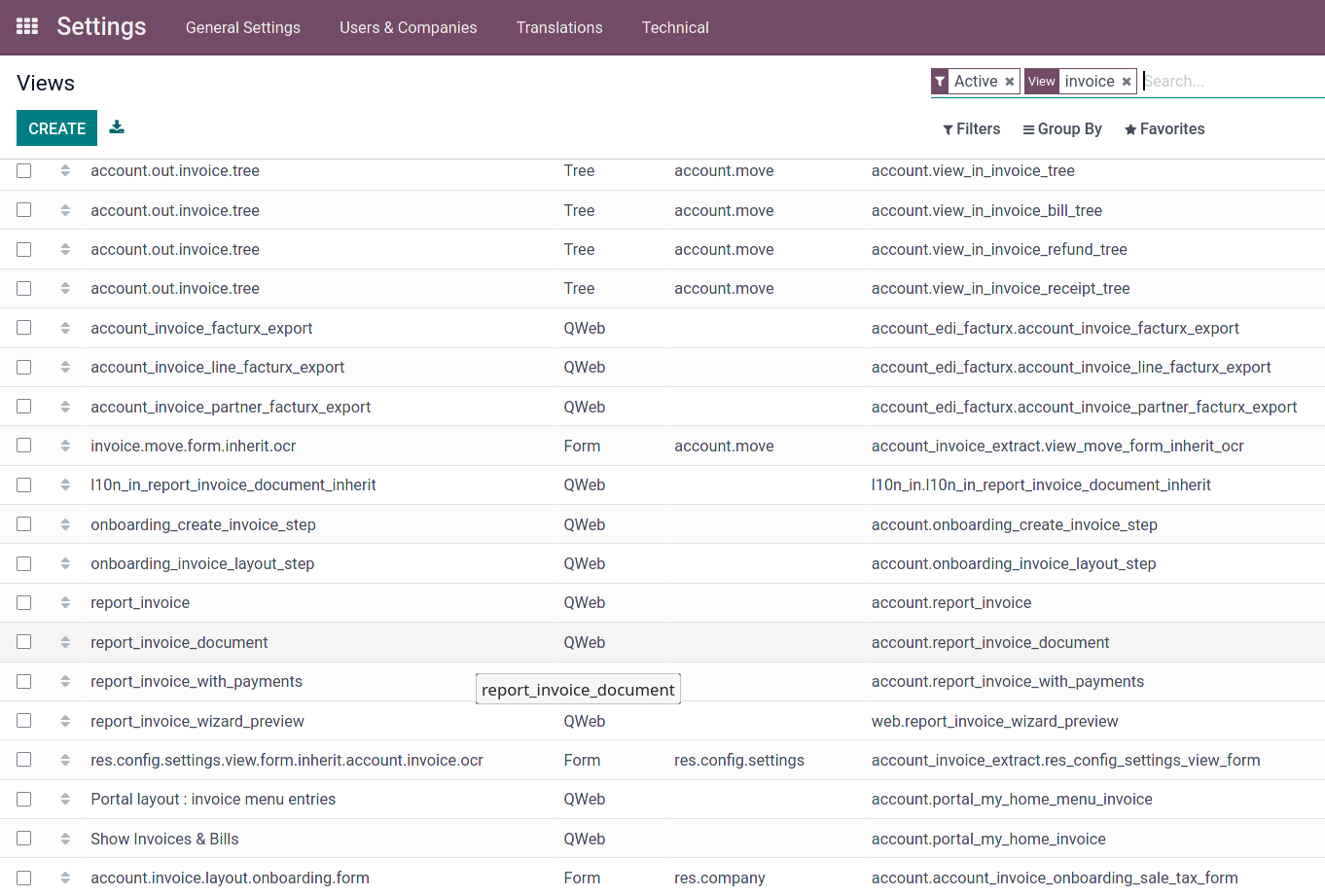Remove the Active filter with its x icon
The image size is (1325, 896).
[1009, 81]
